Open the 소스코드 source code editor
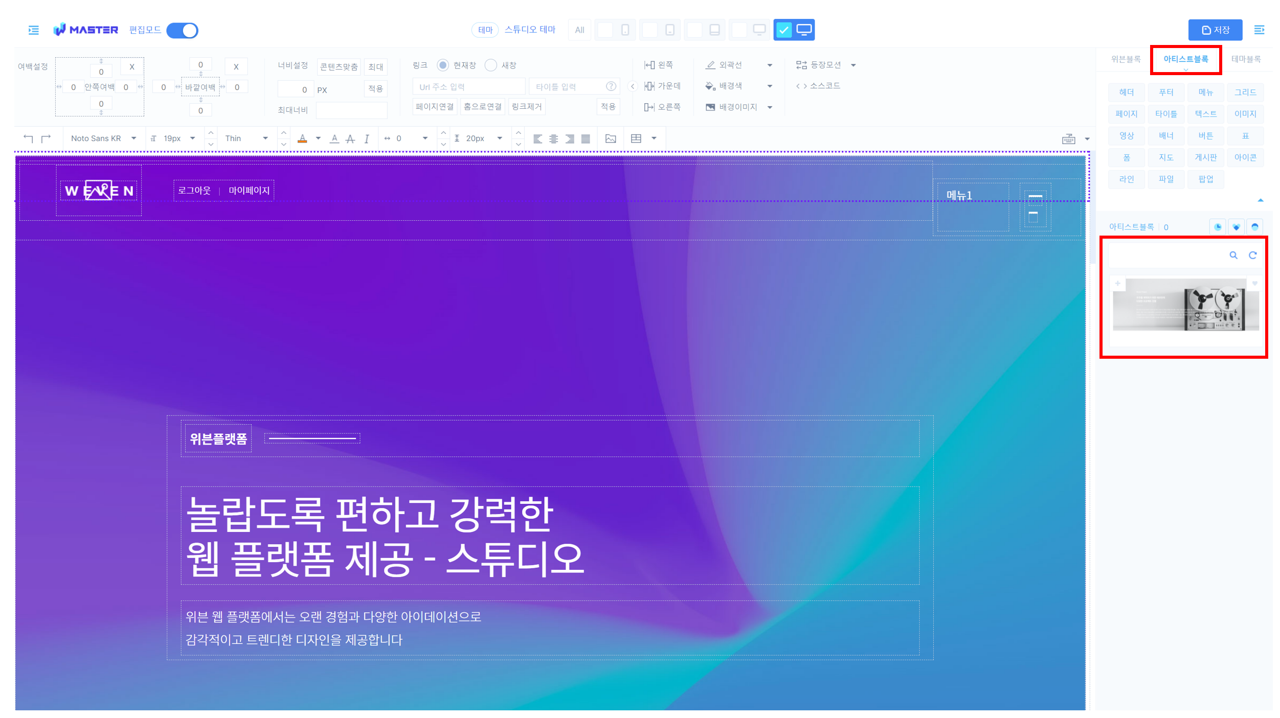This screenshot has width=1280, height=718. (x=818, y=86)
